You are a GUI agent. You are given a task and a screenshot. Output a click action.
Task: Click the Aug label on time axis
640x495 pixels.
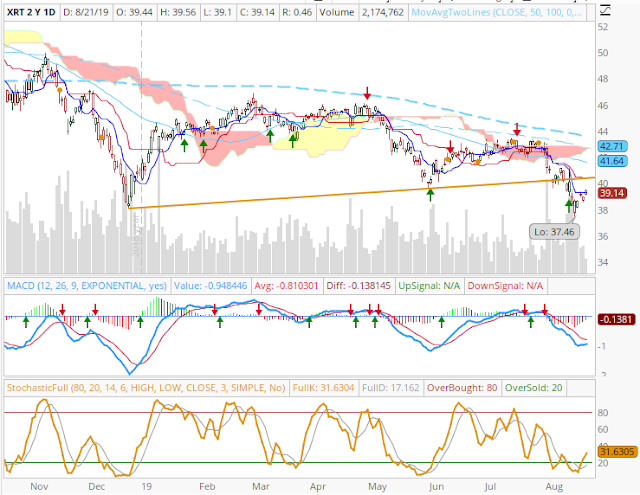554,486
